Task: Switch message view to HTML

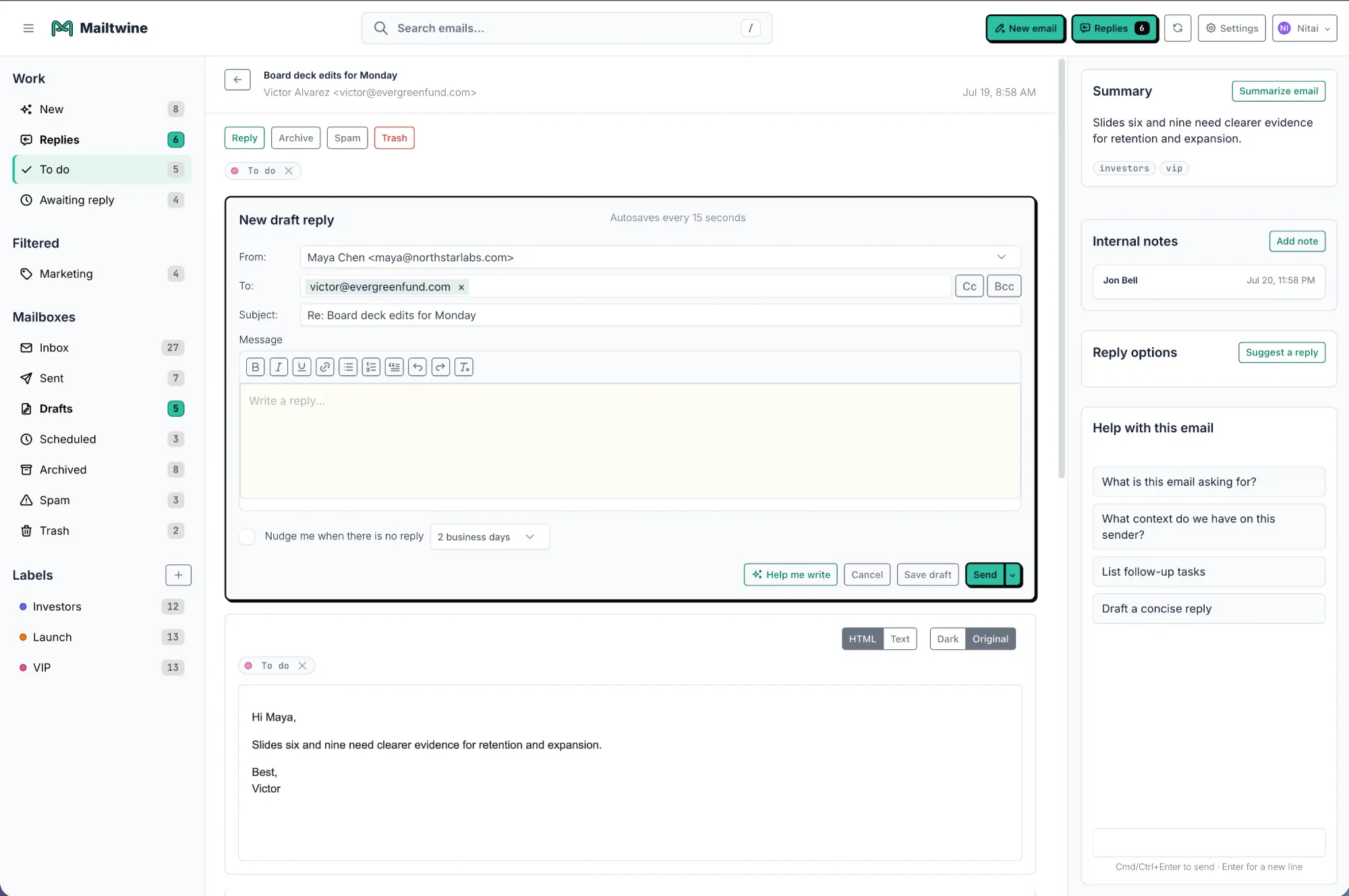Action: tap(862, 639)
